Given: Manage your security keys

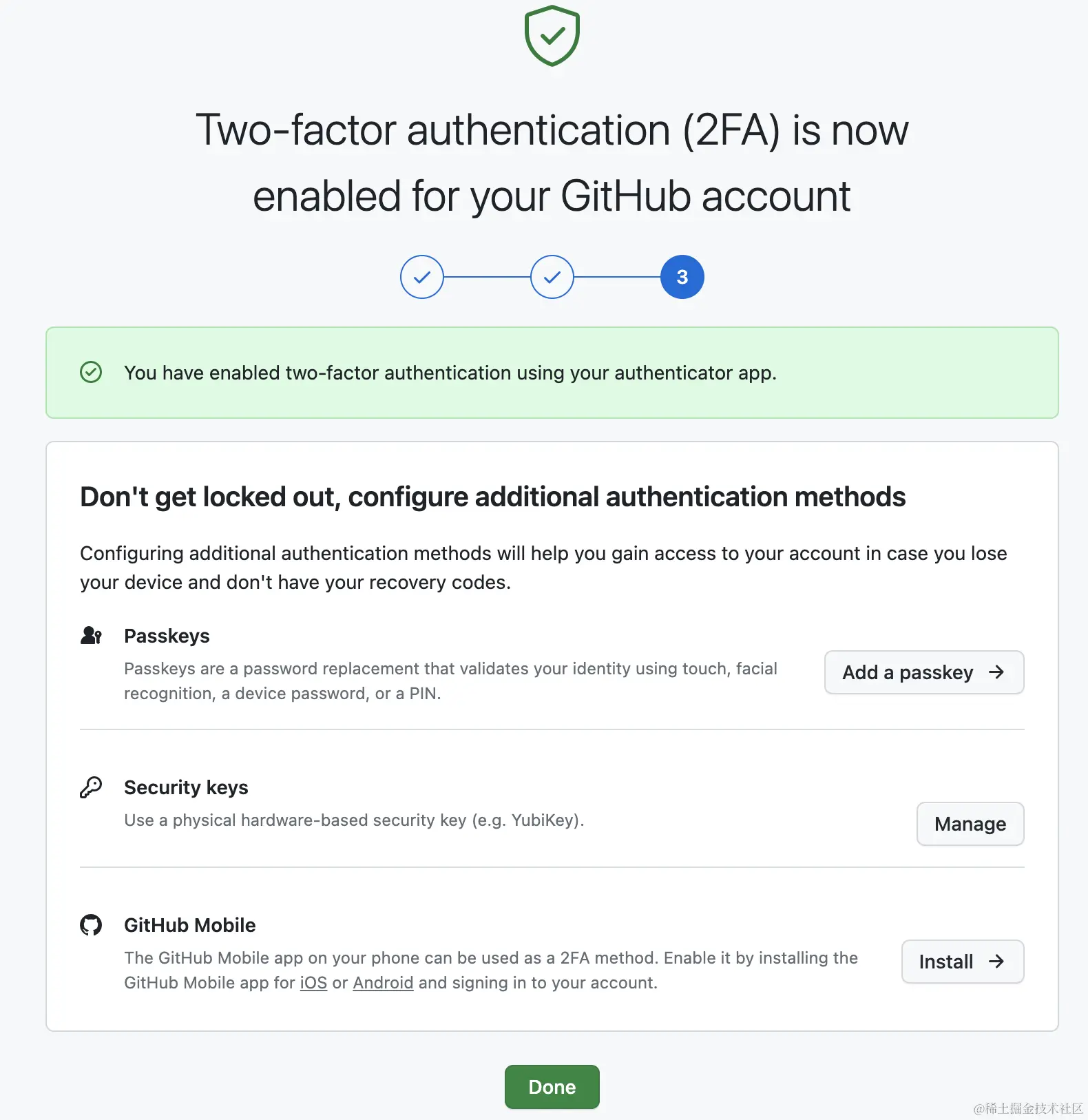Looking at the screenshot, I should [x=970, y=824].
